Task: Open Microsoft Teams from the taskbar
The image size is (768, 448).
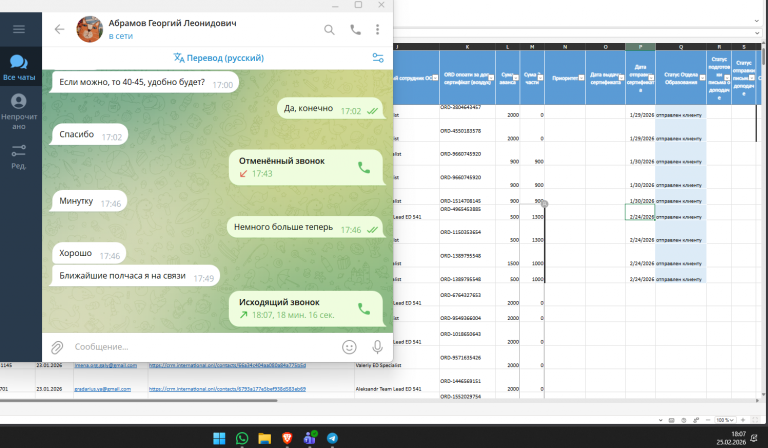Action: point(310,438)
